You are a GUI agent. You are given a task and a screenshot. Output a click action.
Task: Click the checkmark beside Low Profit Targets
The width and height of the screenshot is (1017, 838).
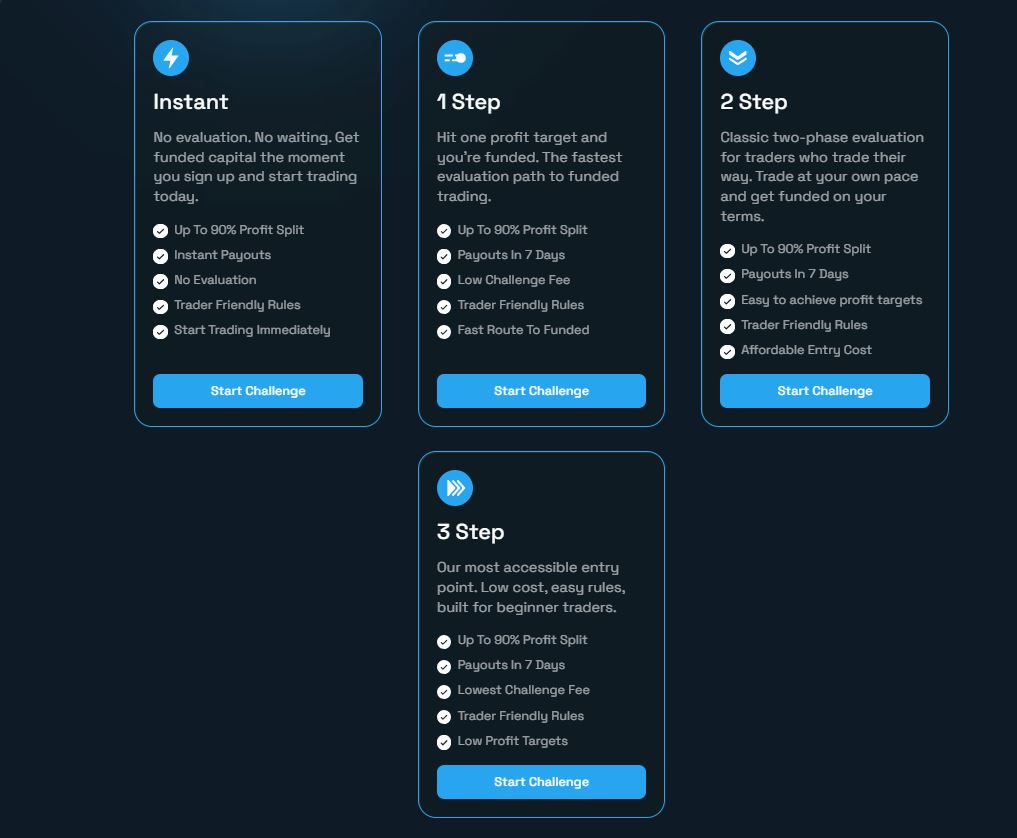(444, 742)
